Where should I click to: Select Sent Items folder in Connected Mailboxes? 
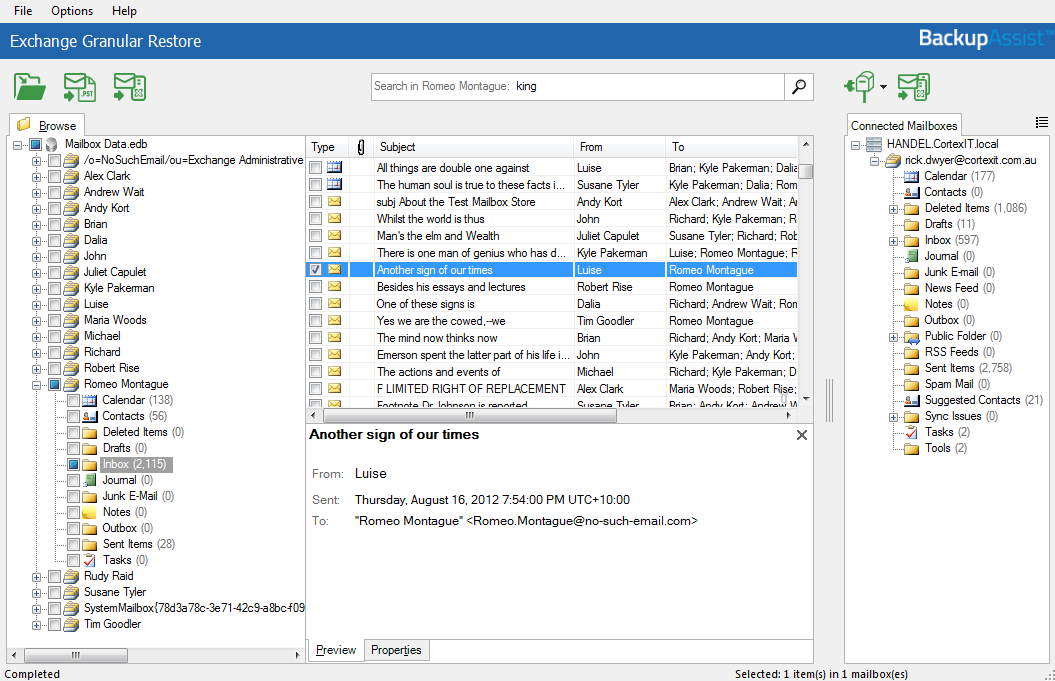pyautogui.click(x=948, y=368)
